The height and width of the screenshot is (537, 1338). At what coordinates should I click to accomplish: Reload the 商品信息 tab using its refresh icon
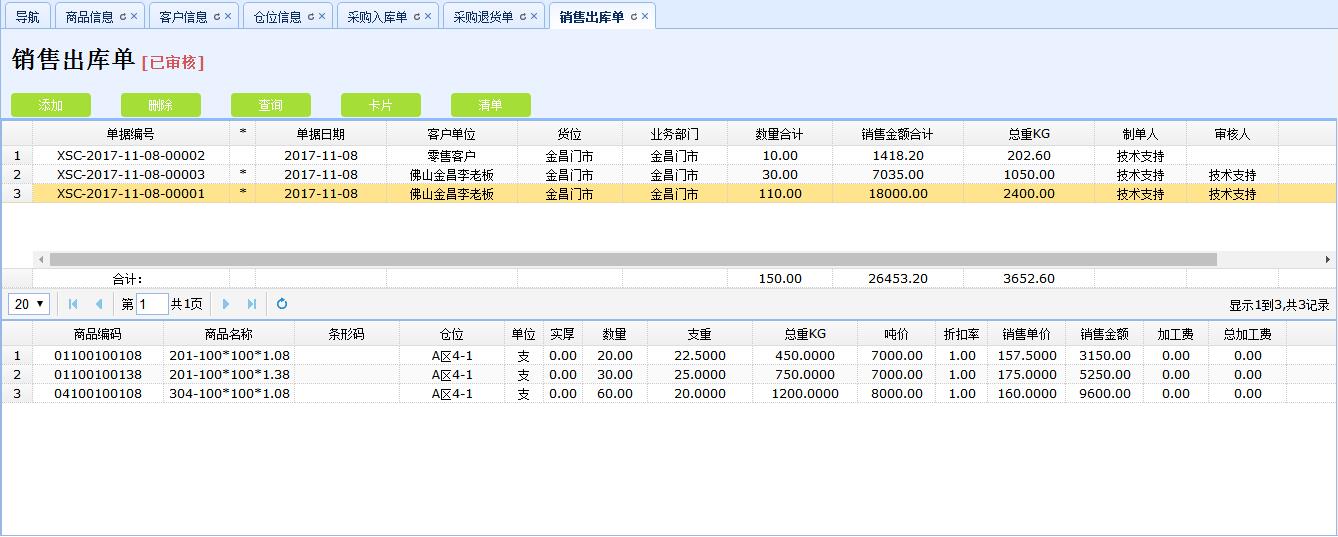coord(123,17)
